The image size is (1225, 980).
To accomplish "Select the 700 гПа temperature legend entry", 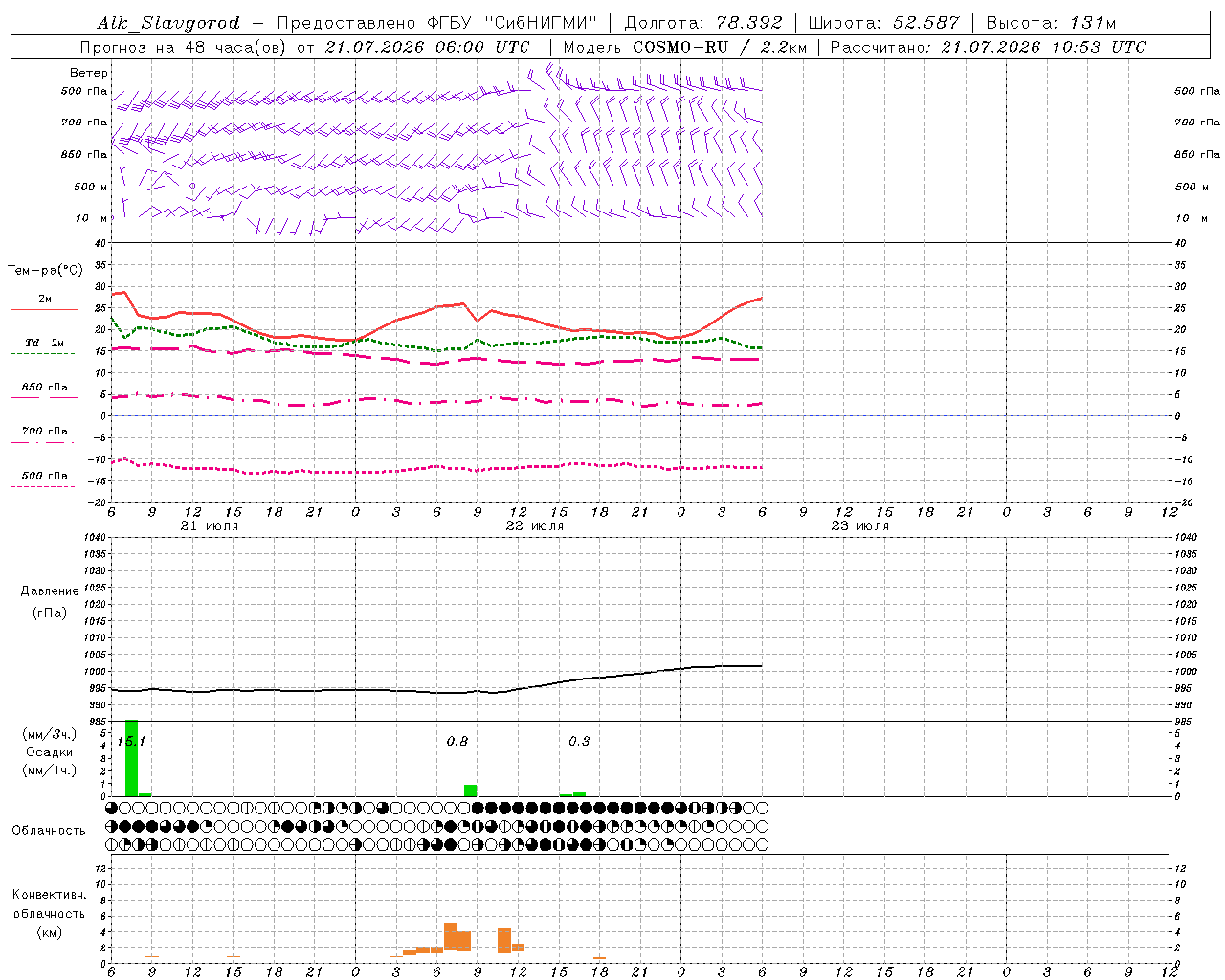I will pyautogui.click(x=44, y=435).
